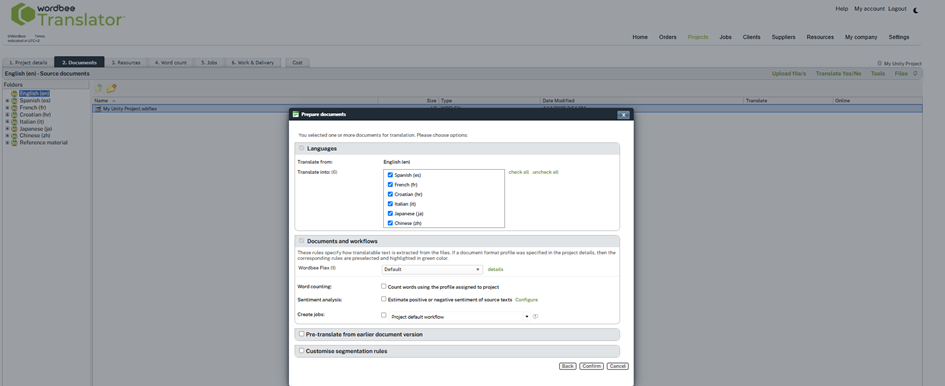
Task: Click the My Unity Project file icon
Action: coord(98,109)
